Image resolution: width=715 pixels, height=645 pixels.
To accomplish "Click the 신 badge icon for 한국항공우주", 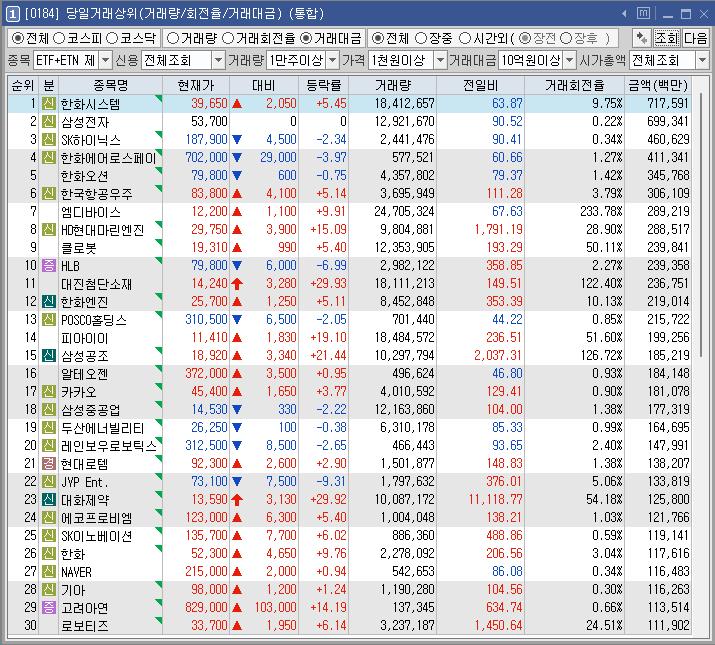I will [49, 193].
